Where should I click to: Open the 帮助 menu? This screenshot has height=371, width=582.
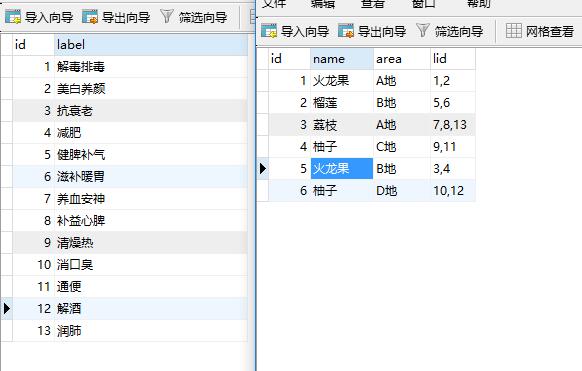coord(479,4)
